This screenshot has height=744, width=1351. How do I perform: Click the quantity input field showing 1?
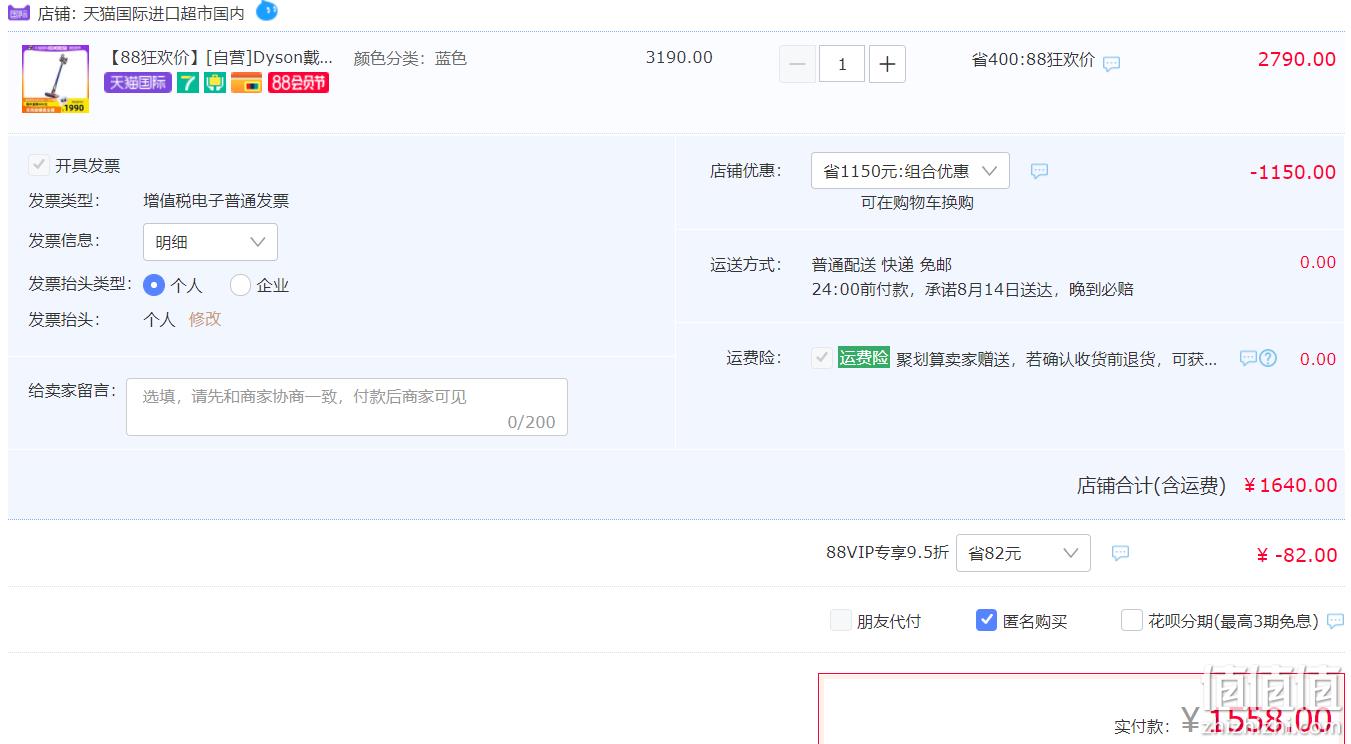click(842, 64)
